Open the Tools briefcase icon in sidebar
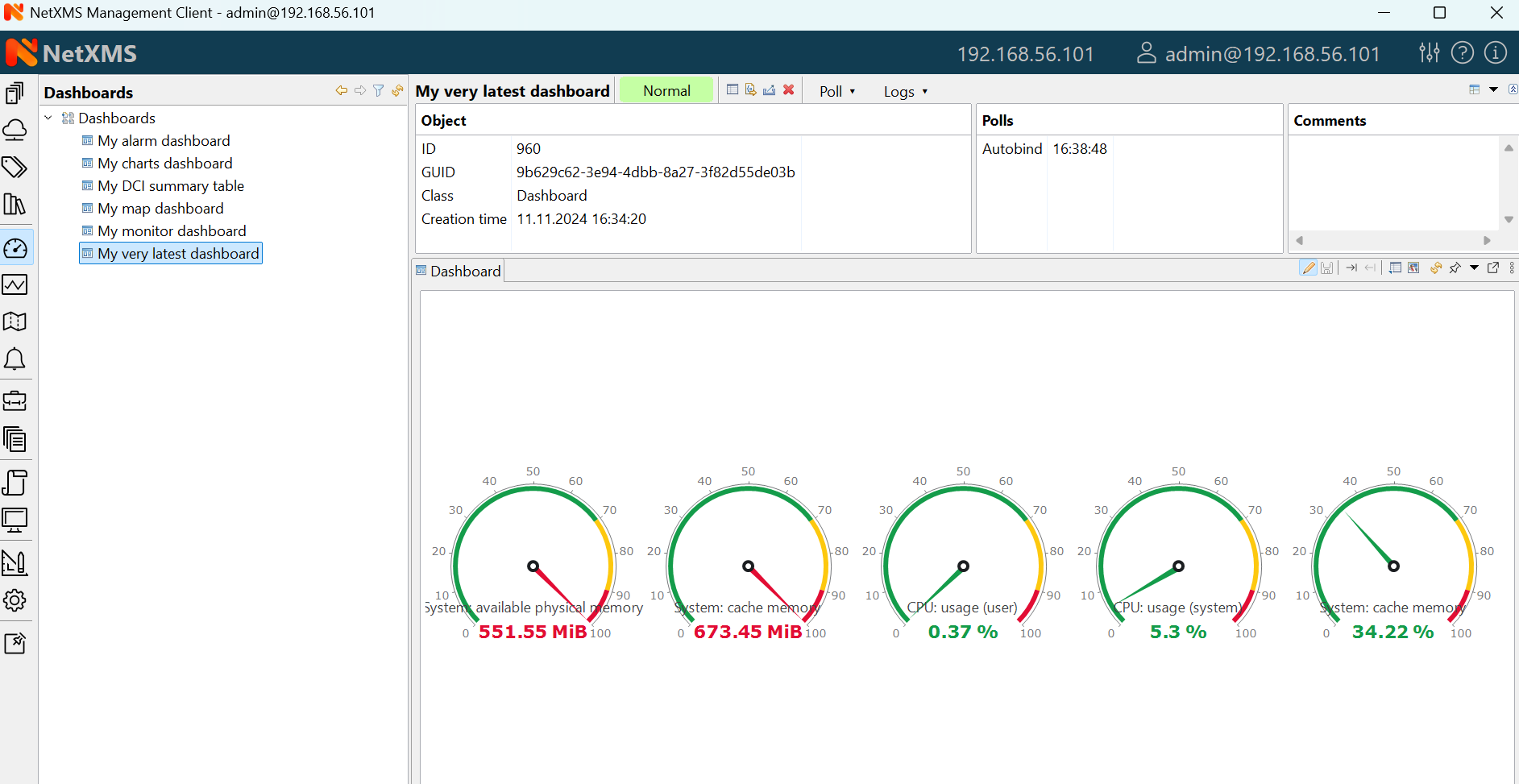The image size is (1519, 784). pyautogui.click(x=15, y=400)
